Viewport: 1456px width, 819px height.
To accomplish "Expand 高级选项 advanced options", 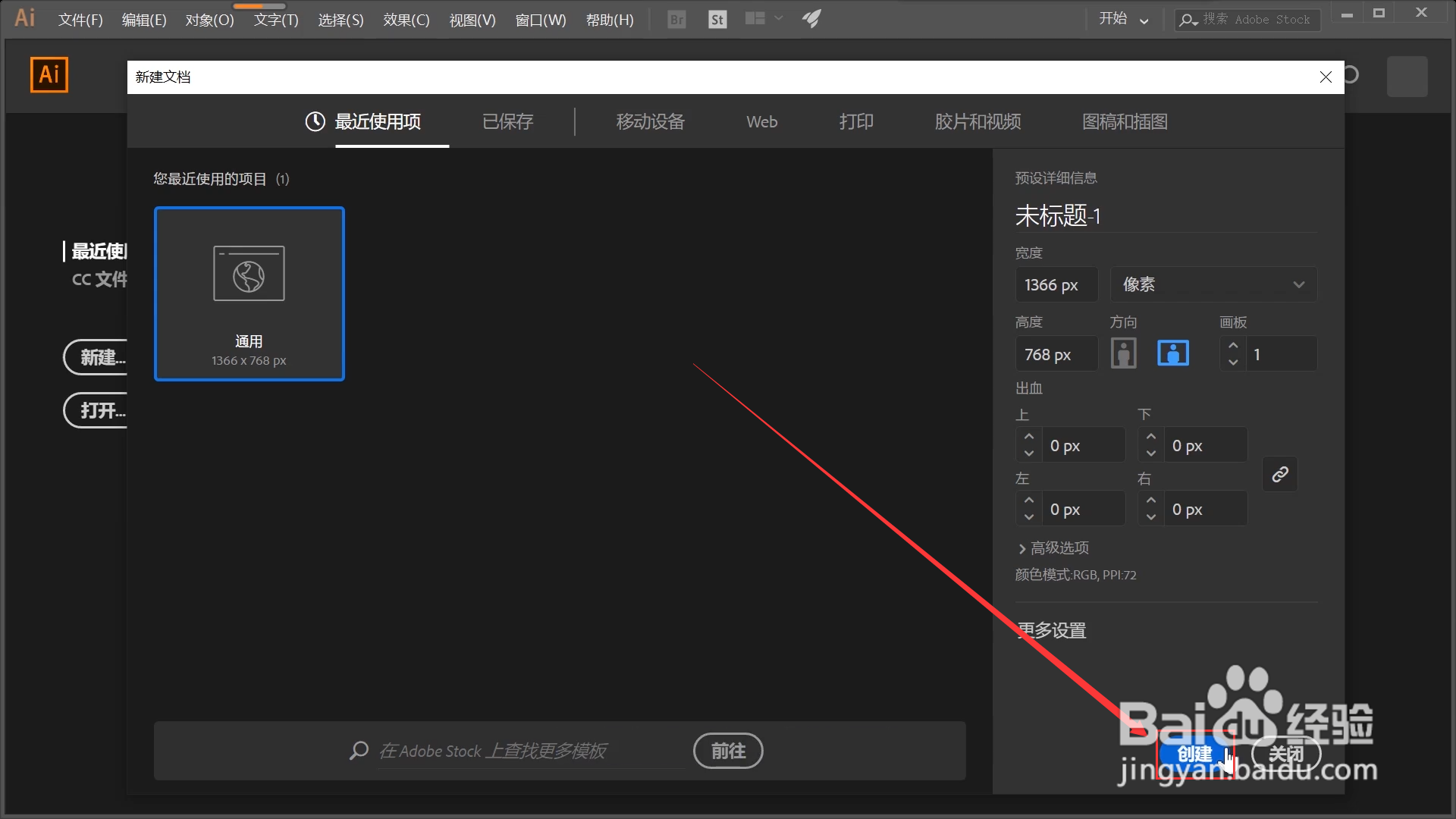I will (x=1053, y=548).
